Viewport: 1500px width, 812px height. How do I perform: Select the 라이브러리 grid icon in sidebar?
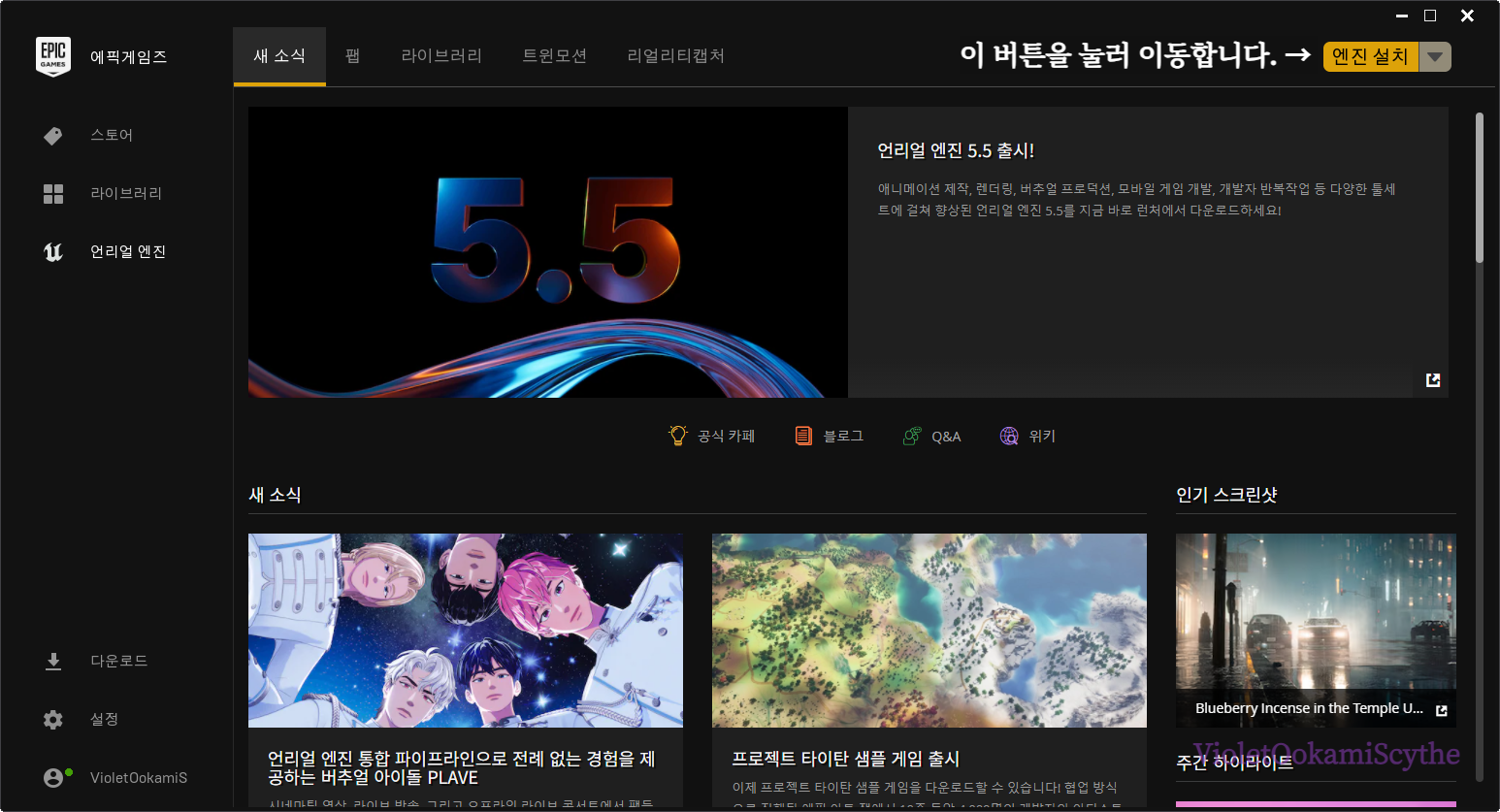point(53,194)
